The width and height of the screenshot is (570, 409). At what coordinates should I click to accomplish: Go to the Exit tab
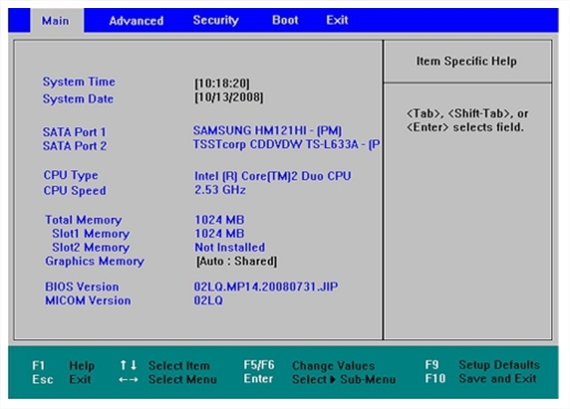337,20
